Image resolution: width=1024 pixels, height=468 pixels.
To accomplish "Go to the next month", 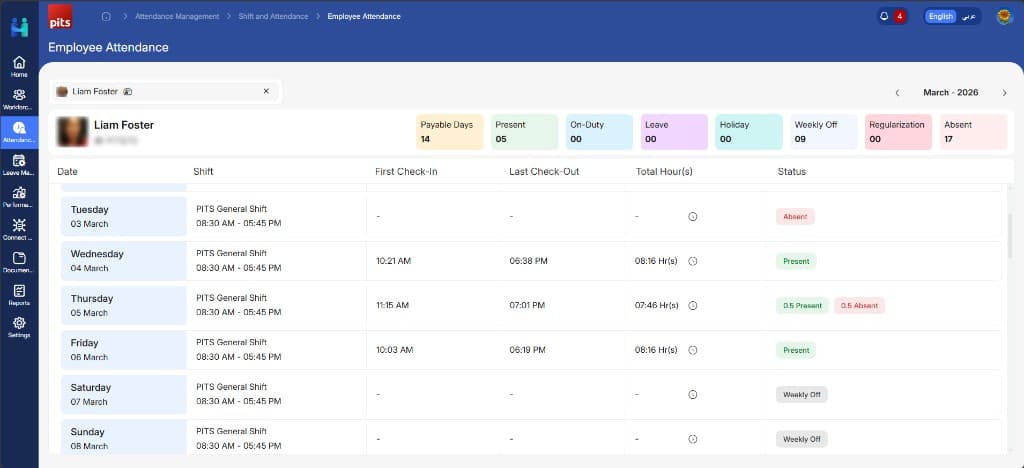I will tap(1004, 93).
